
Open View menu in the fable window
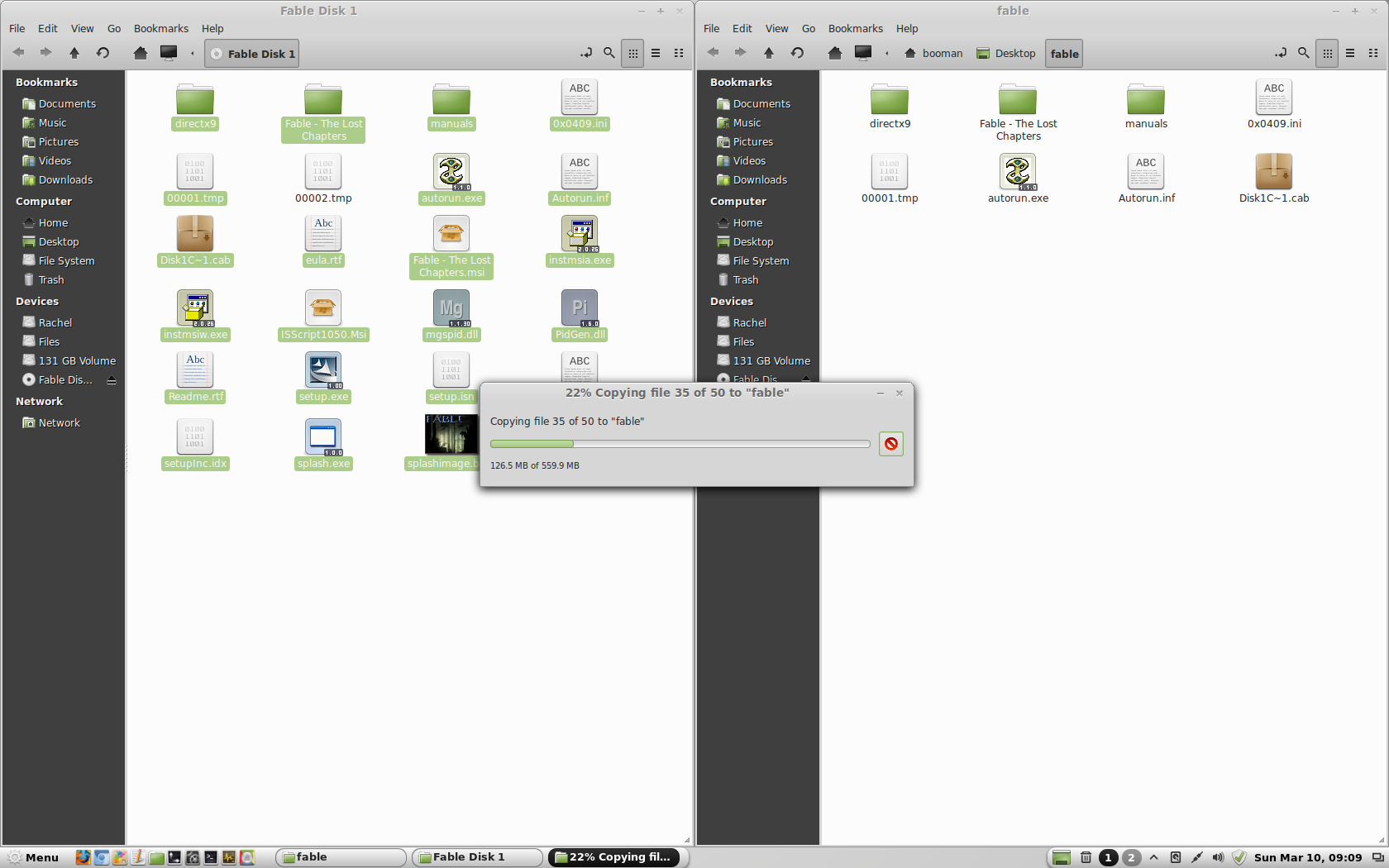click(776, 28)
